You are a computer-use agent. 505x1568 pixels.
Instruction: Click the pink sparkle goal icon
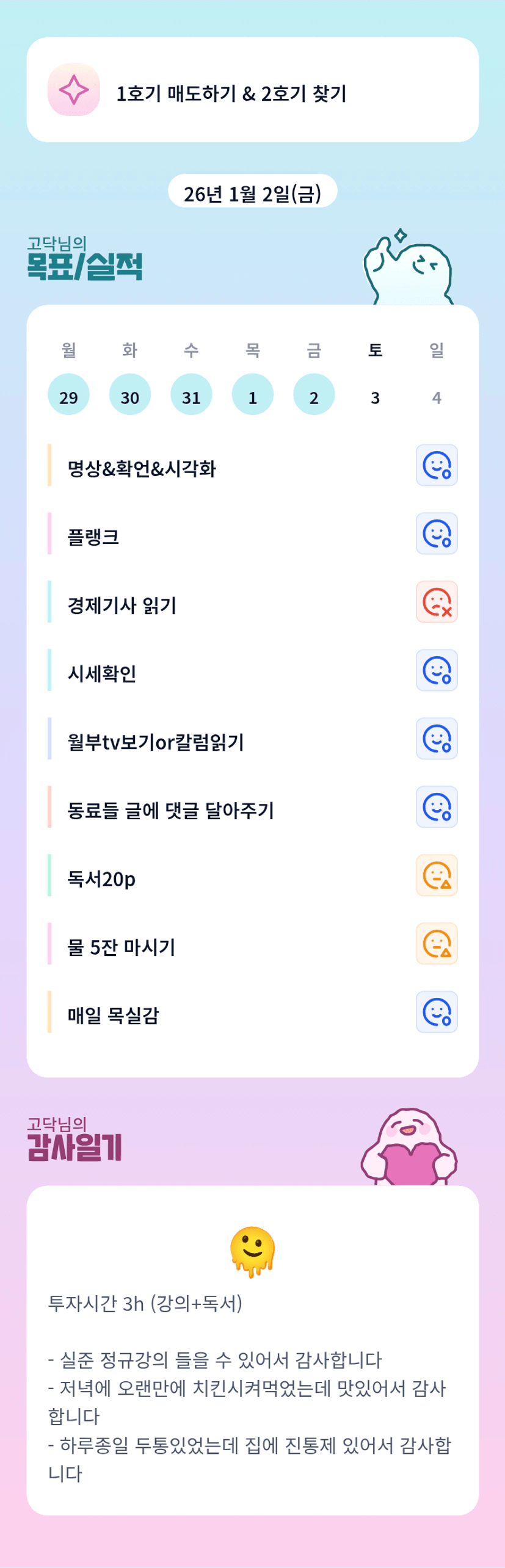coord(74,90)
